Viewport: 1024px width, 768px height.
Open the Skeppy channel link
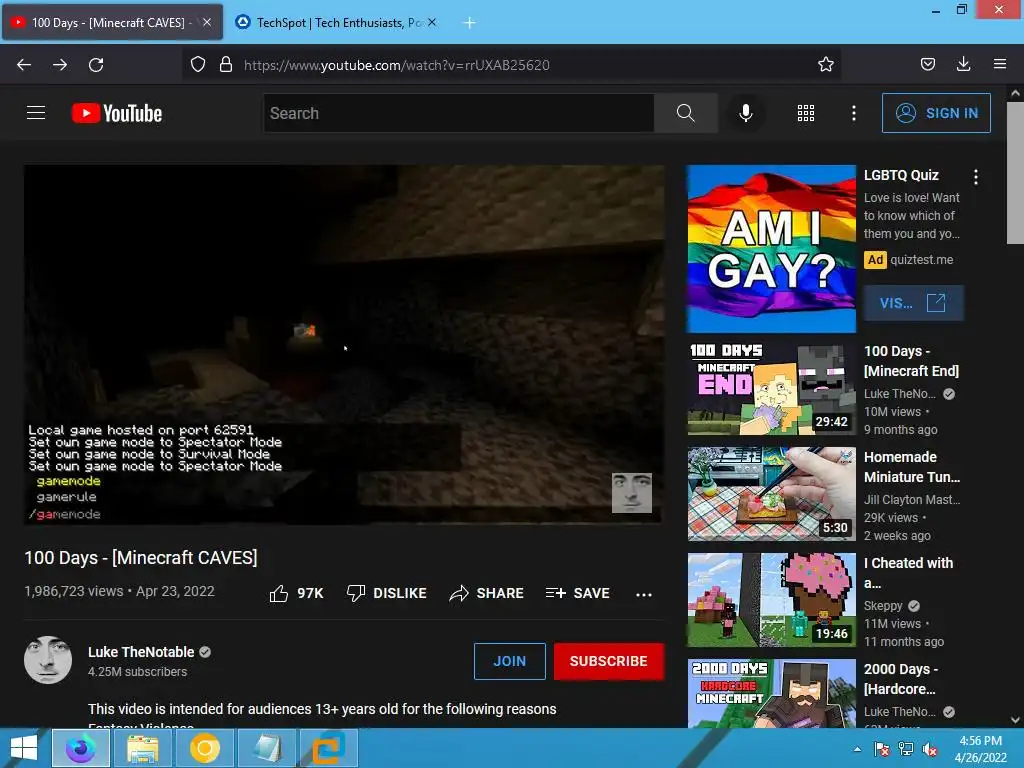click(883, 605)
